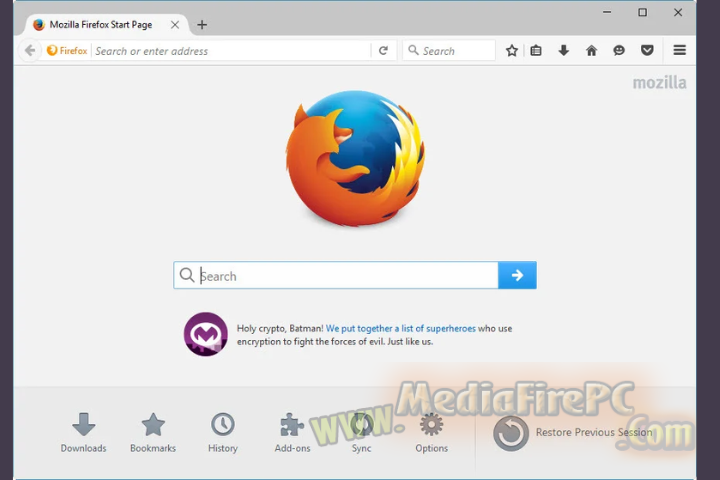Open Sync from the start page
This screenshot has height=480, width=720.
coord(361,433)
